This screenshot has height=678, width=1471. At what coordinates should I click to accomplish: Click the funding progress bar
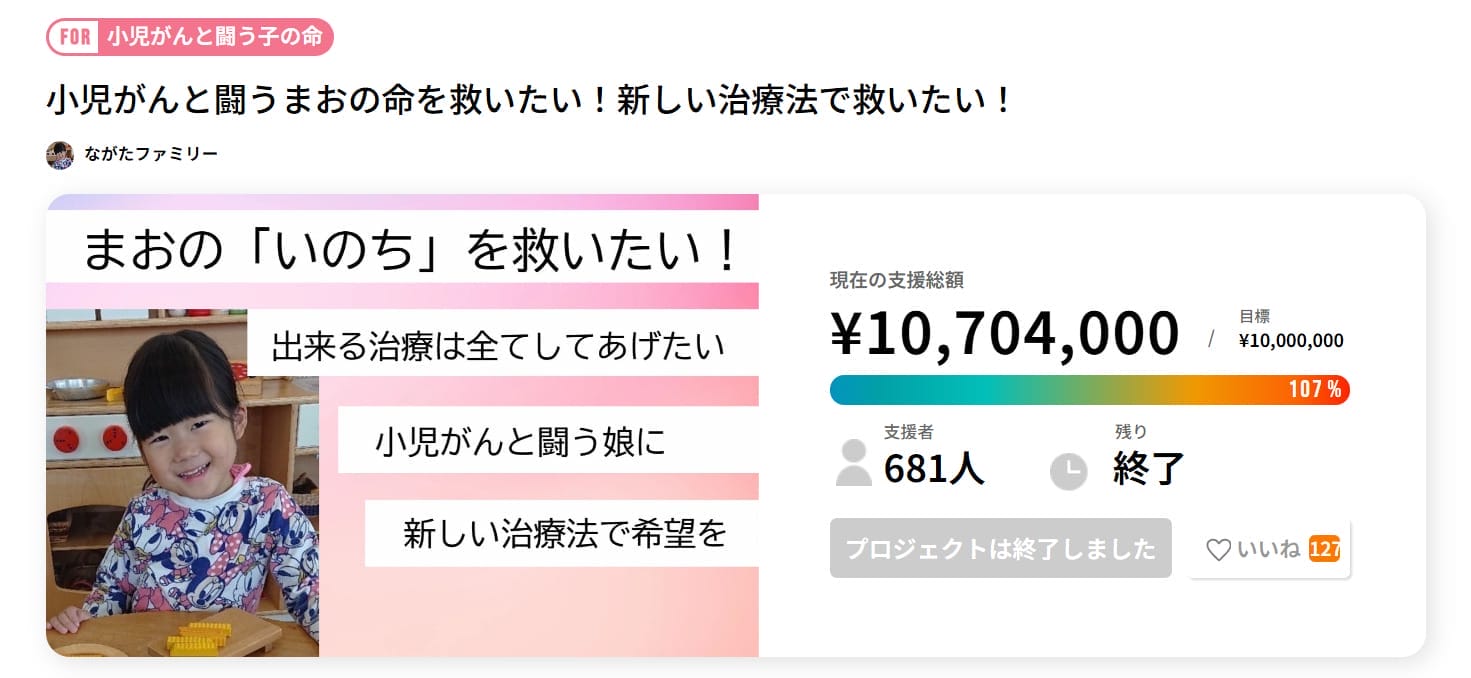[x=1050, y=390]
